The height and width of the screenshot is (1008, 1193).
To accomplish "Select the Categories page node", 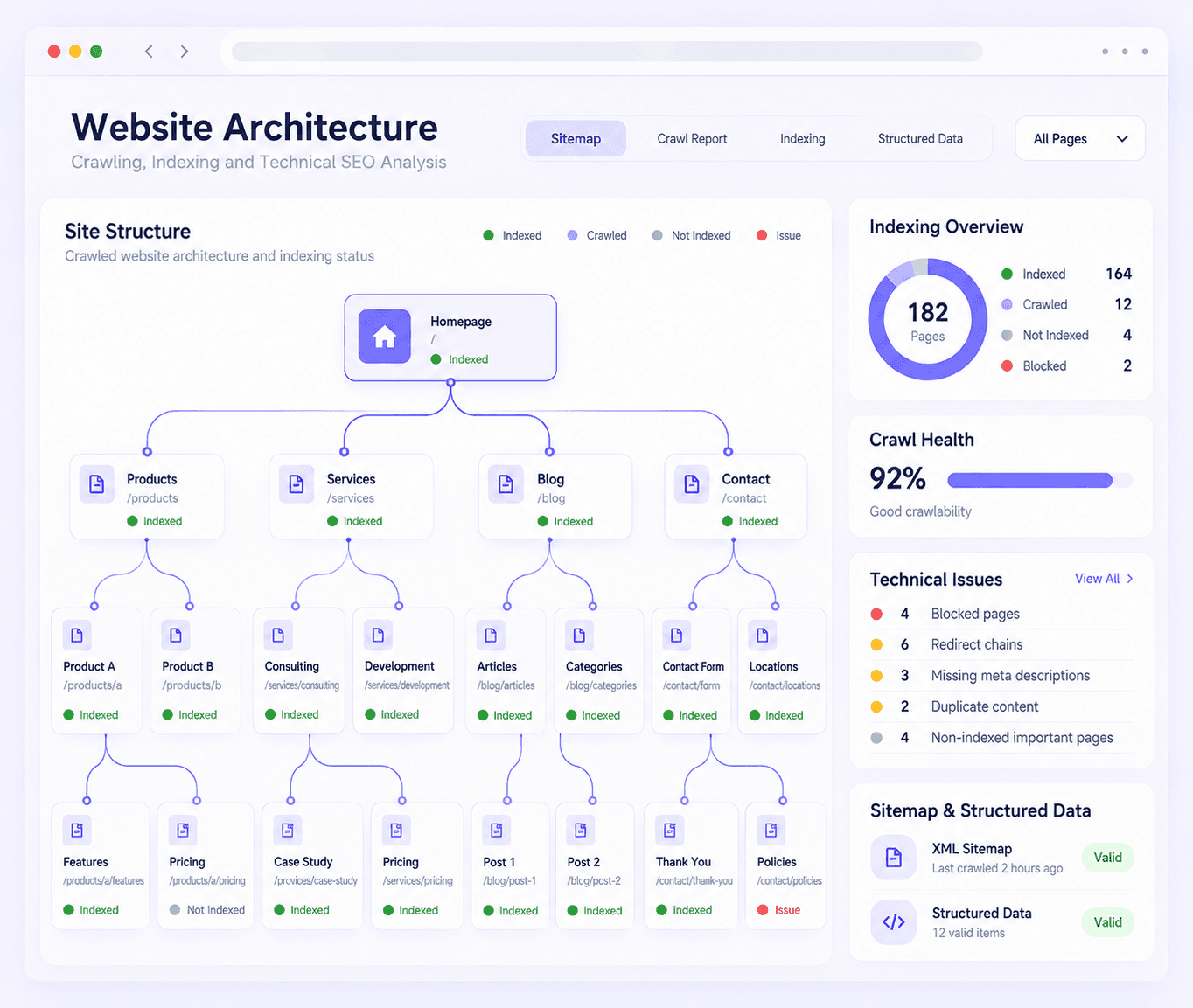I will (600, 671).
